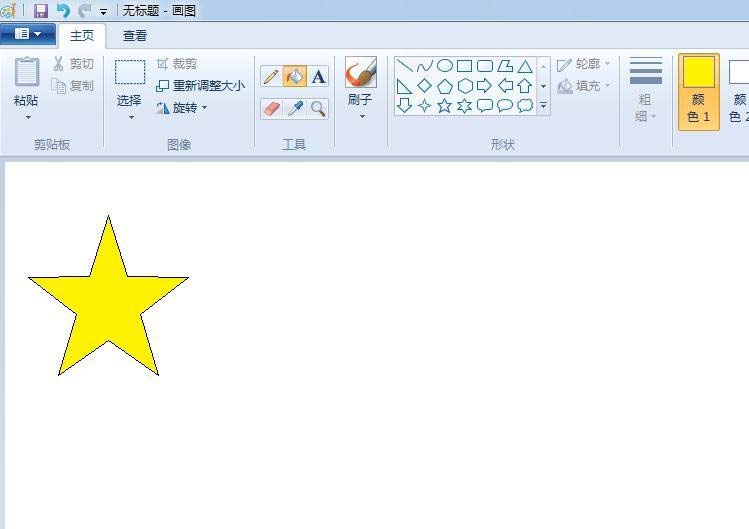Expand the 刷子 brushes dropdown arrow

(362, 117)
